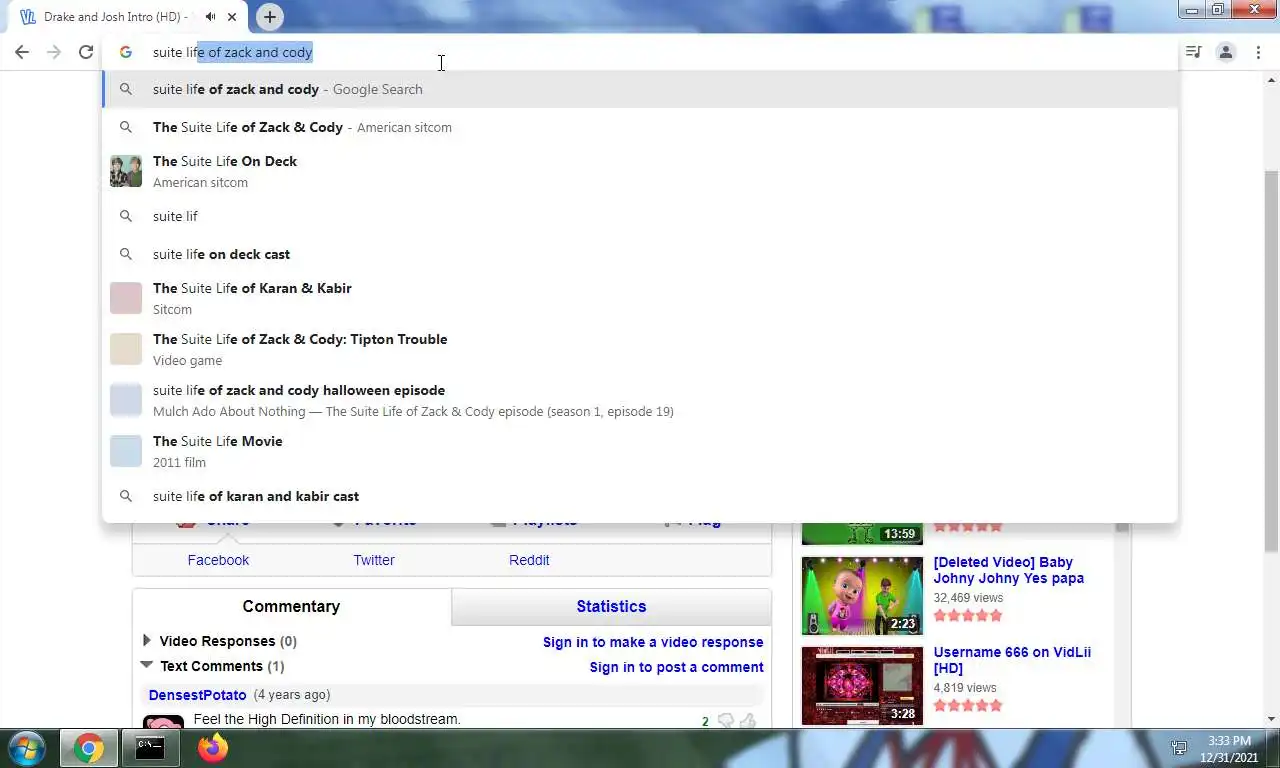Select 'Tipton Trouble' video game suggestion
The width and height of the screenshot is (1280, 768).
640,349
